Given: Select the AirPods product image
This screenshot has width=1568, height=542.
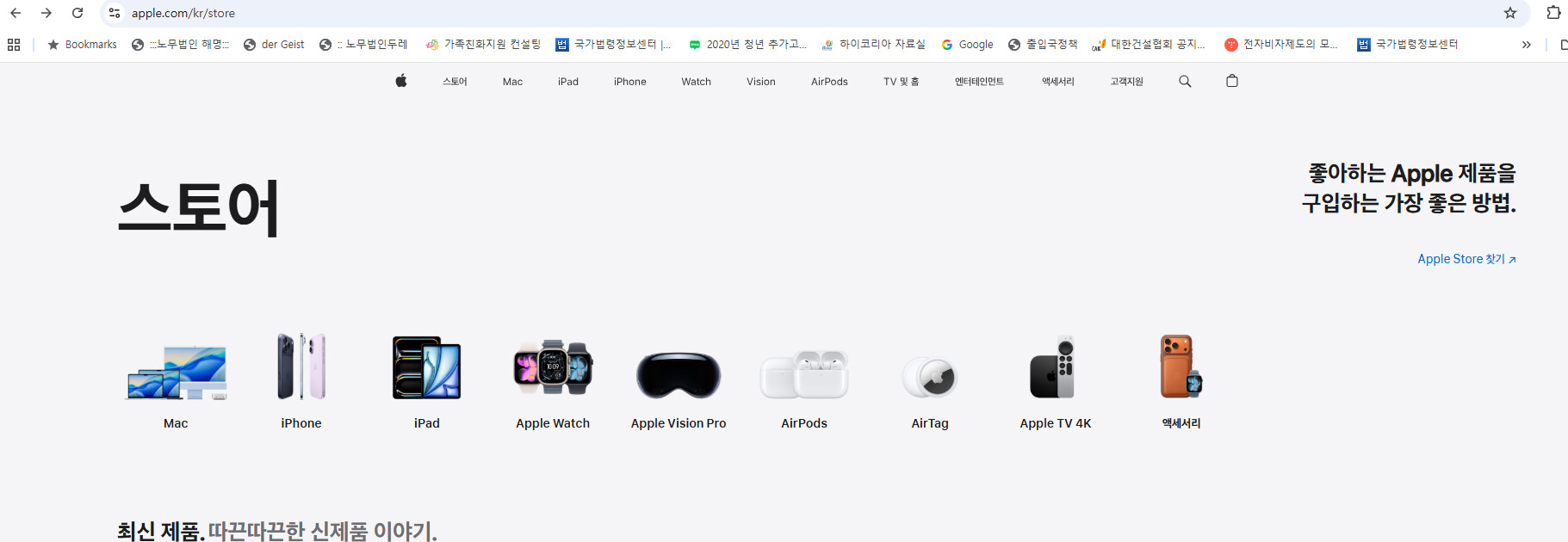Looking at the screenshot, I should click(804, 374).
